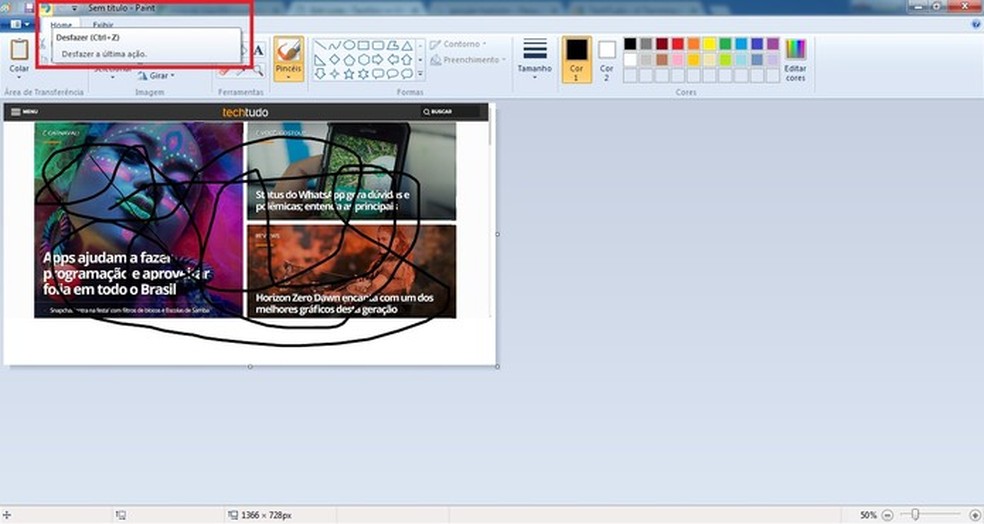Viewport: 984px width, 524px height.
Task: Expand the full shapes gallery
Action: [x=420, y=74]
